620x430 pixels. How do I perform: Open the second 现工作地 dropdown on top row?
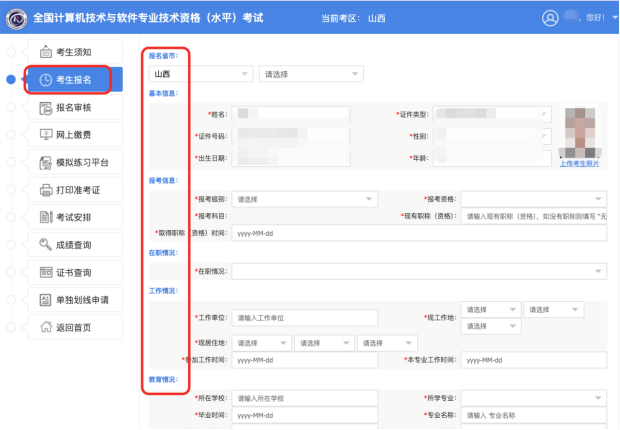pos(554,309)
